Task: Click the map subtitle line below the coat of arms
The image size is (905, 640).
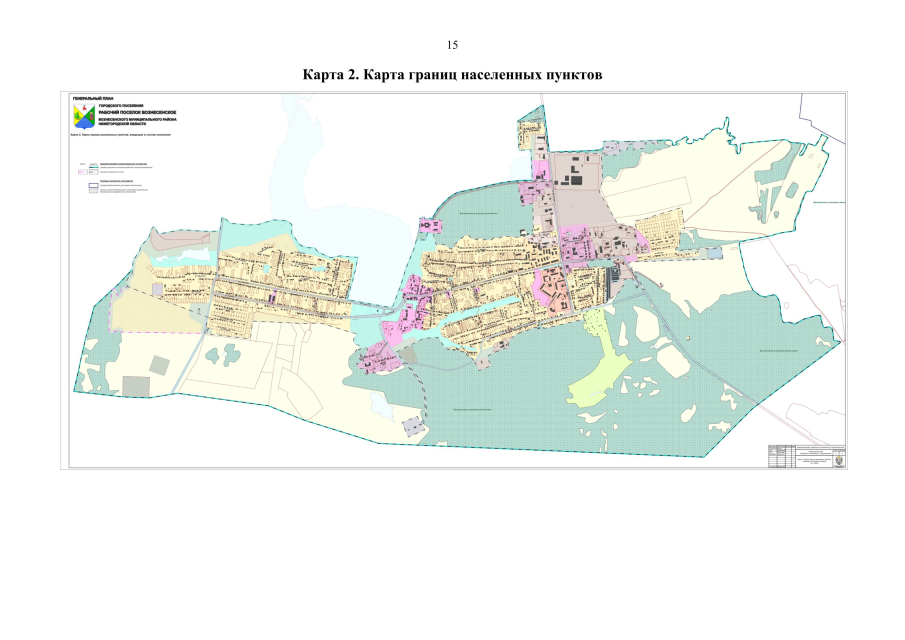Action: point(122,133)
